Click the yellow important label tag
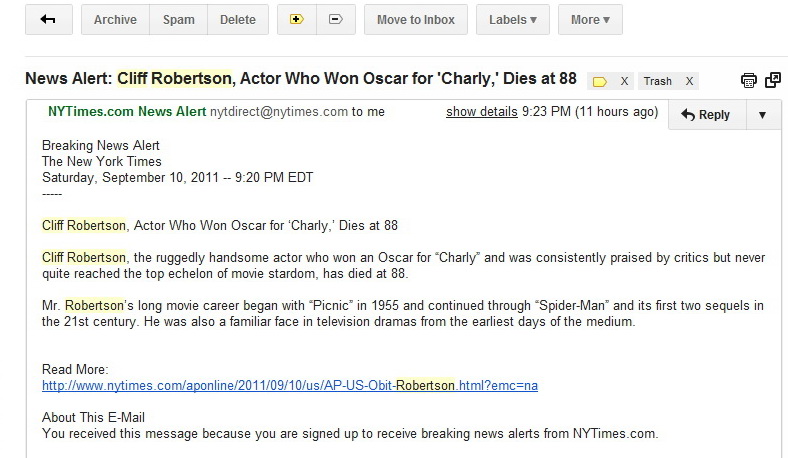 pos(601,81)
